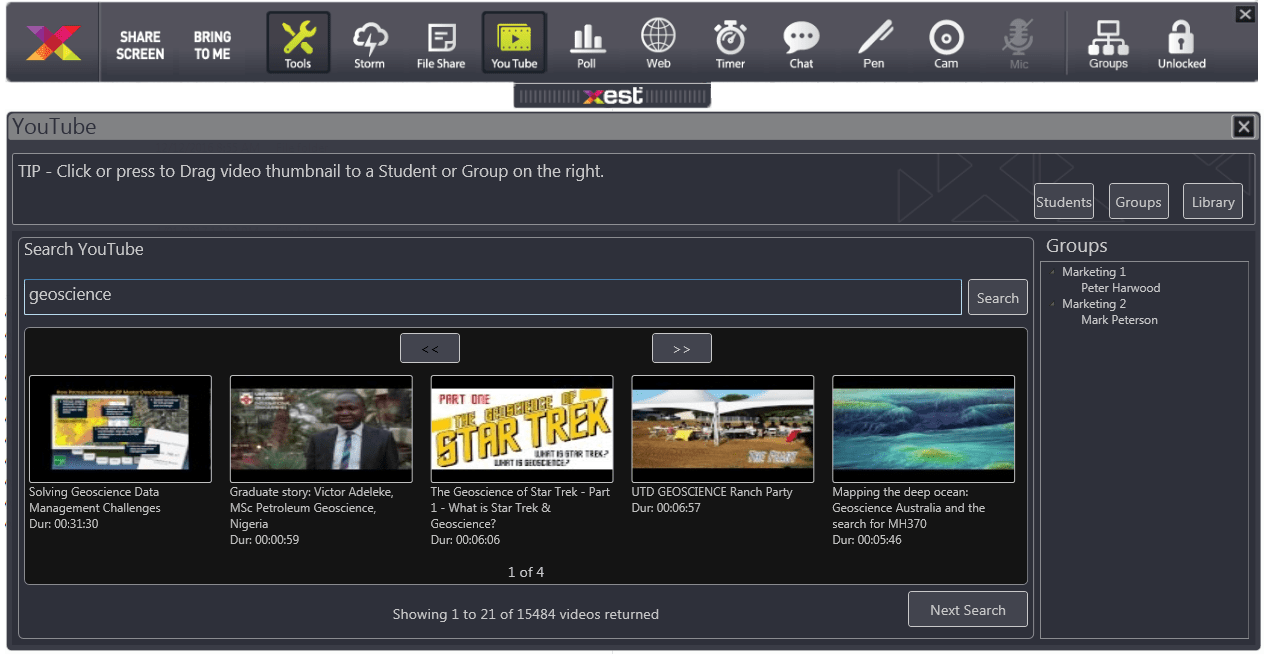Click the Next Search button
1275x660 pixels.
(968, 610)
